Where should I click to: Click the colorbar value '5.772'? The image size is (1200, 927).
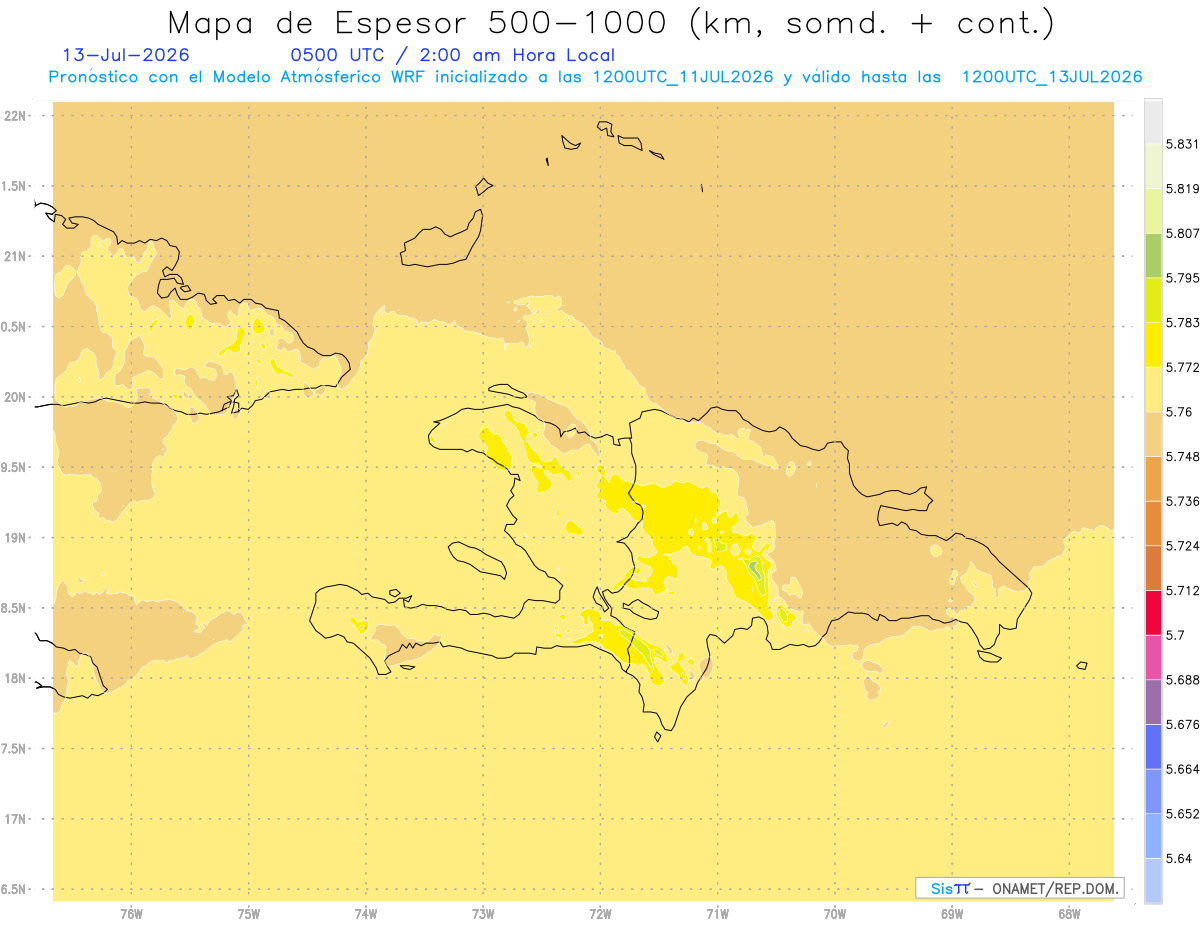(x=1182, y=367)
